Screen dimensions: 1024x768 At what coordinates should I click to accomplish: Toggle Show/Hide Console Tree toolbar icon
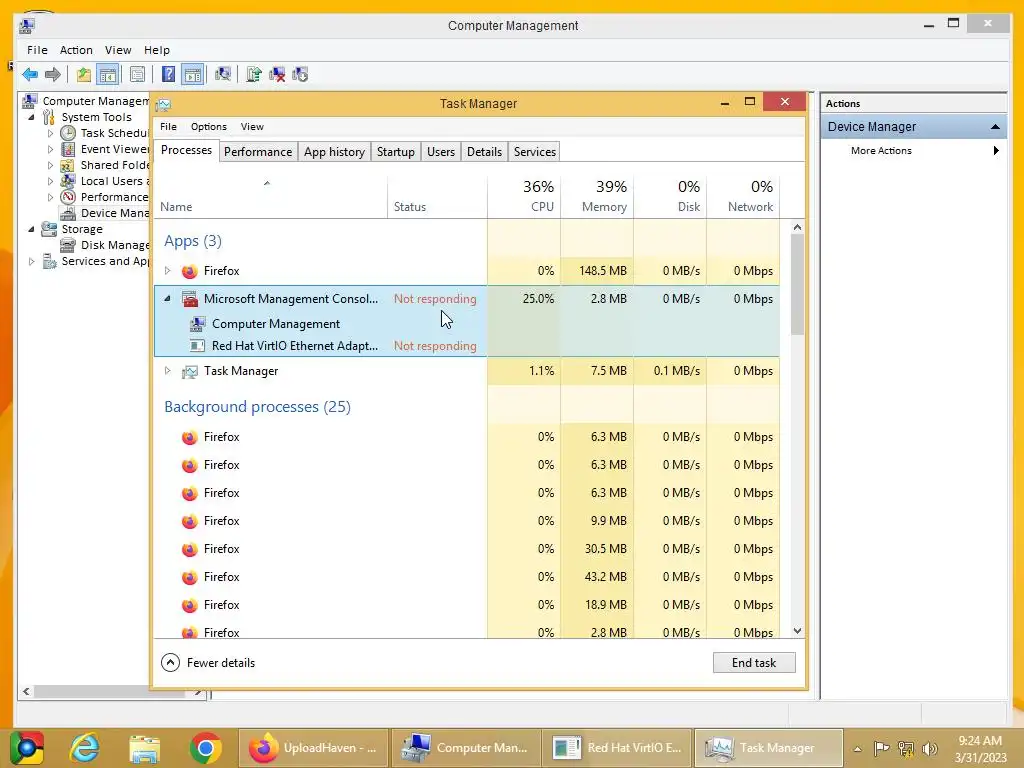pyautogui.click(x=107, y=74)
